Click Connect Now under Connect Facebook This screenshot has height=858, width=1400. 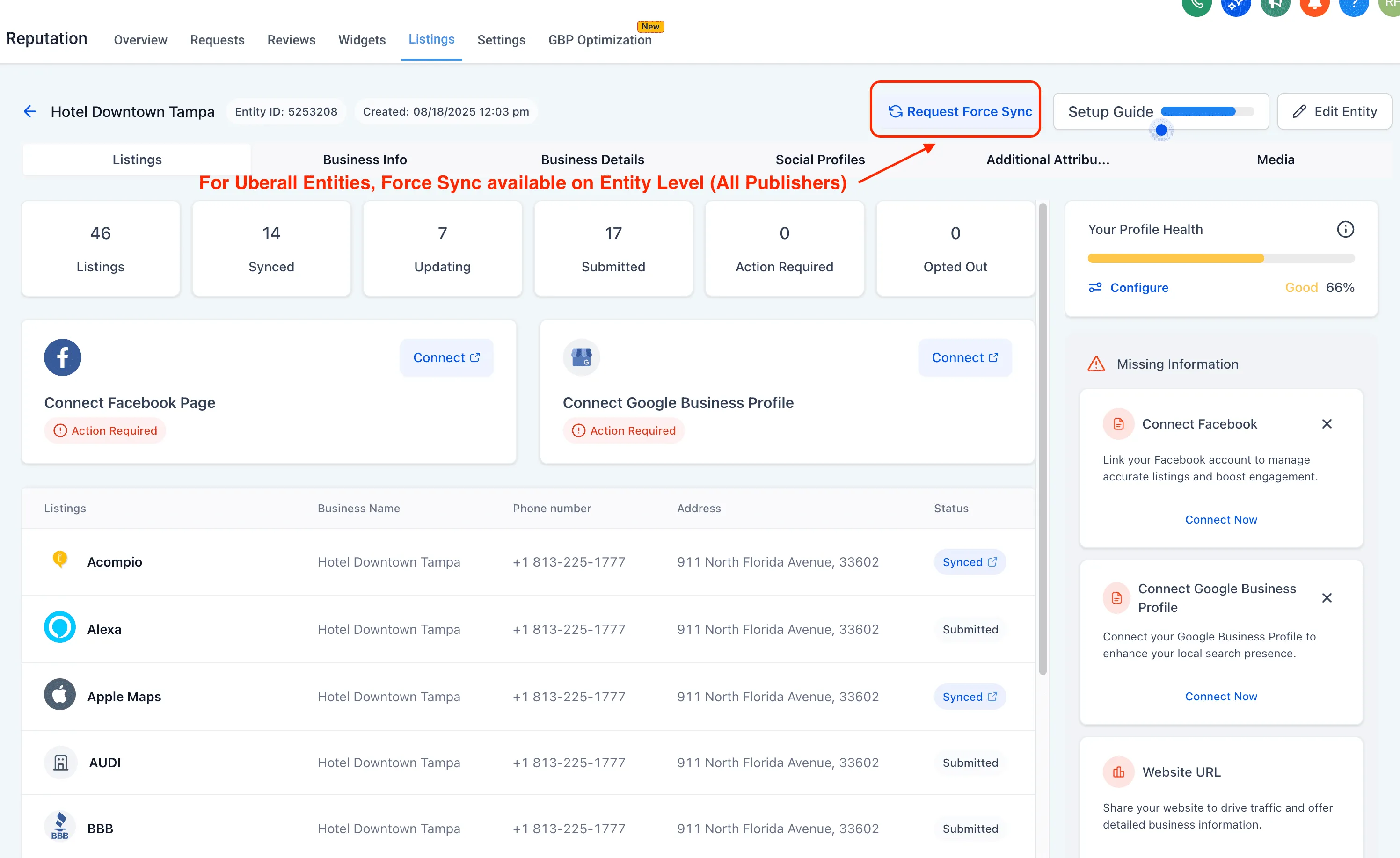pyautogui.click(x=1220, y=519)
